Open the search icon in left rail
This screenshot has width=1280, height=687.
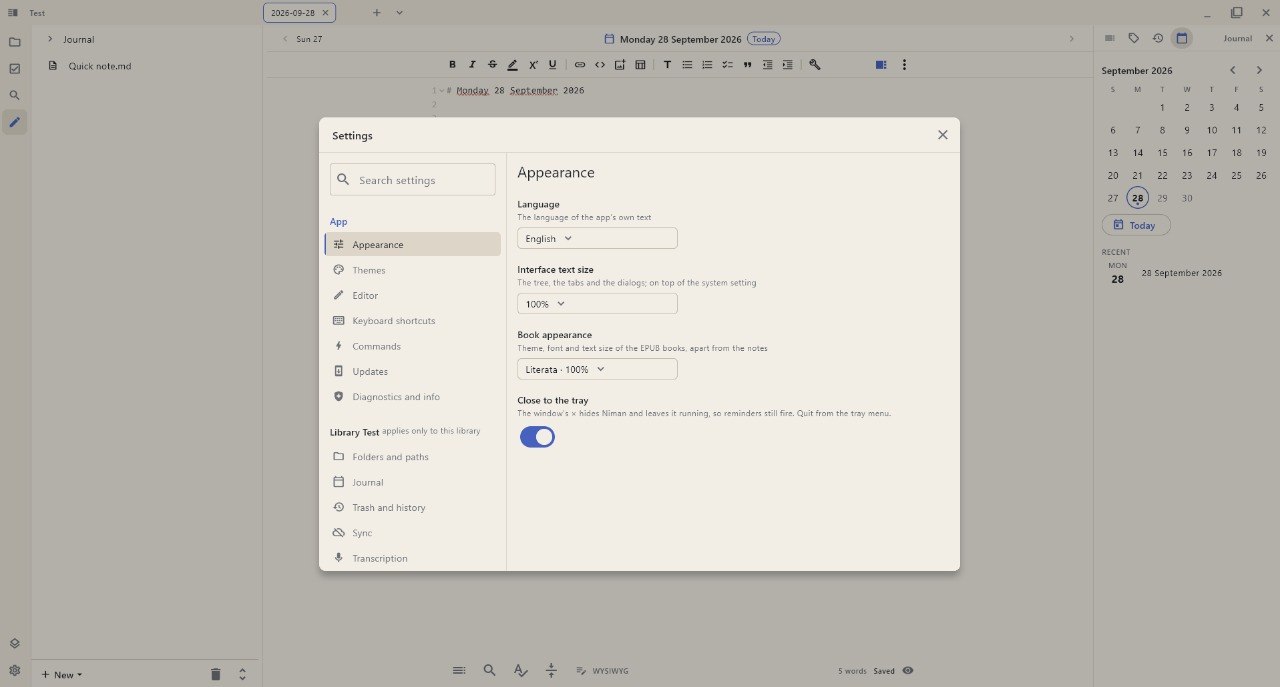[14, 96]
